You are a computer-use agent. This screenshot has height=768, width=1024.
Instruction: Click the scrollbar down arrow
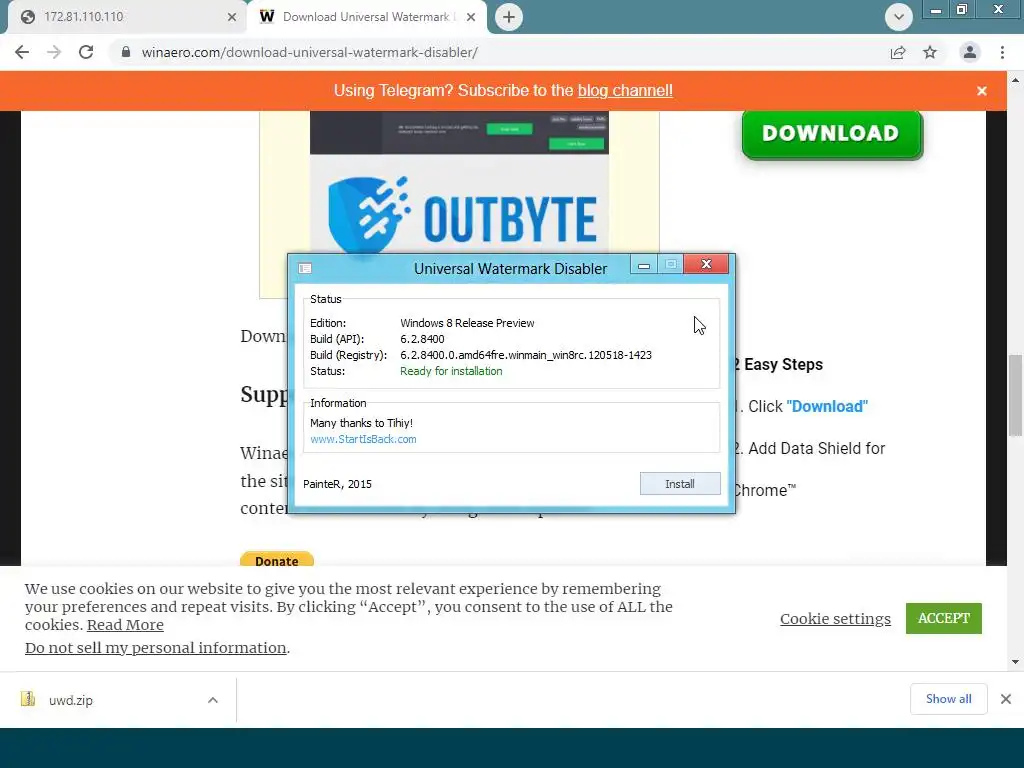[1015, 662]
